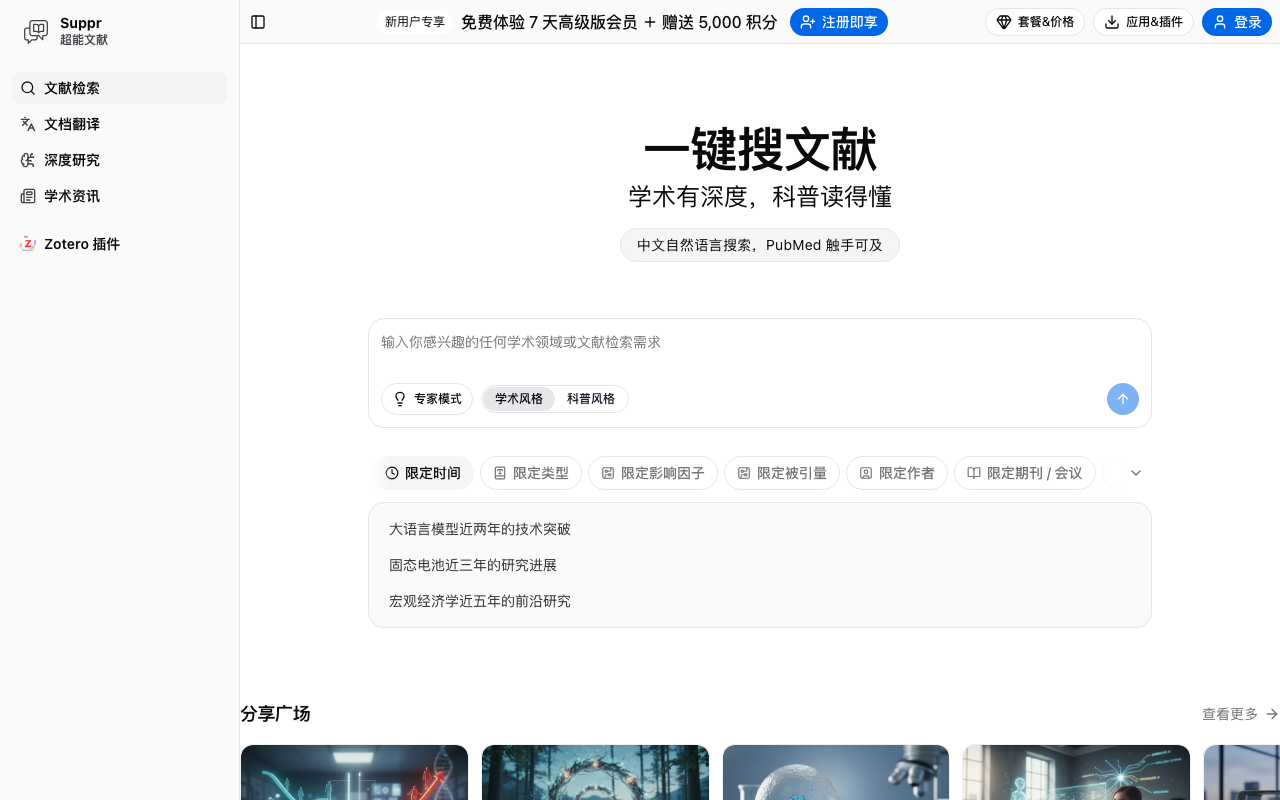Click the 分享广场 heading
The height and width of the screenshot is (800, 1280).
[x=275, y=714]
